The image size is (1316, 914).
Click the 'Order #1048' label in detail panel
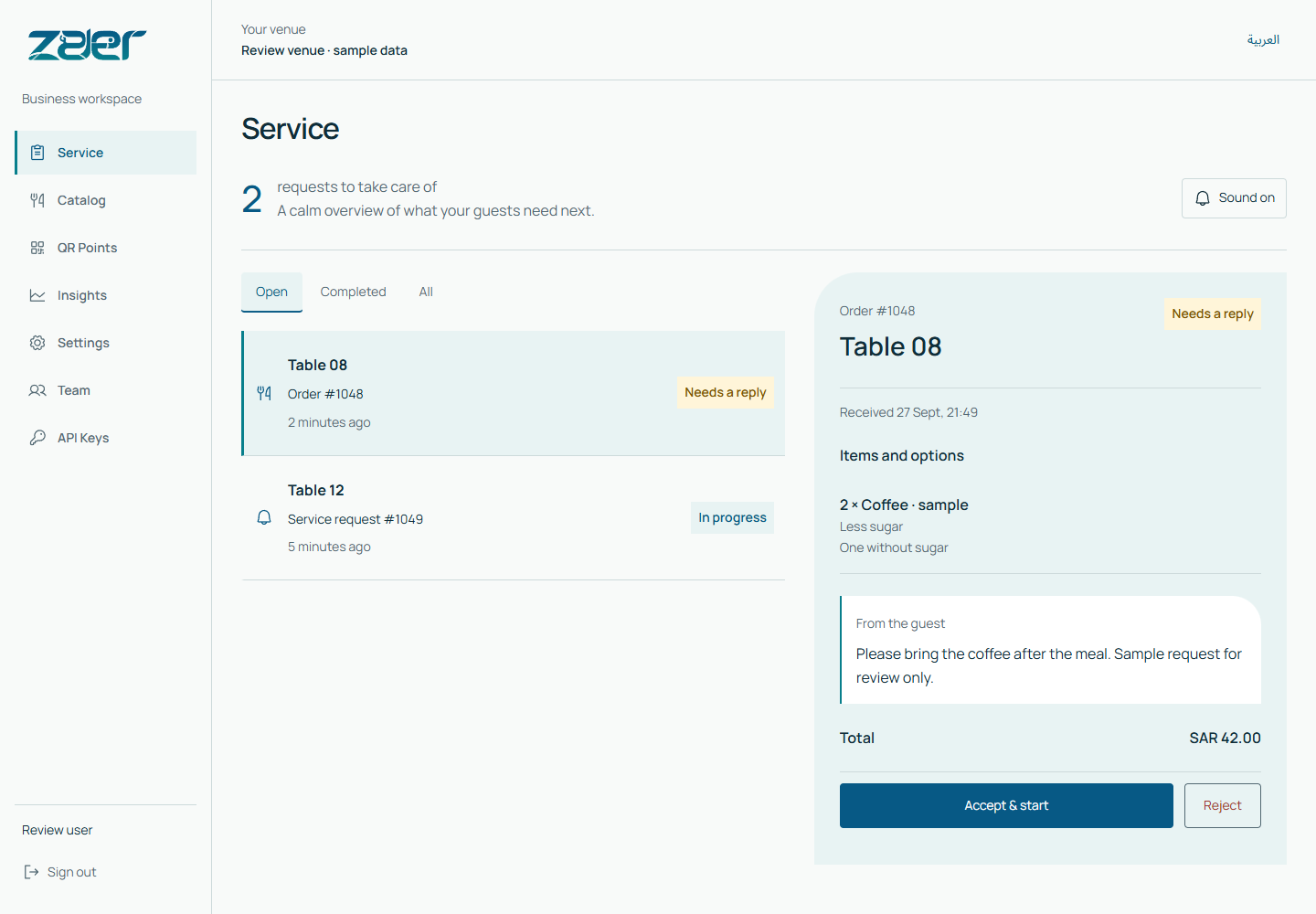[x=877, y=312]
